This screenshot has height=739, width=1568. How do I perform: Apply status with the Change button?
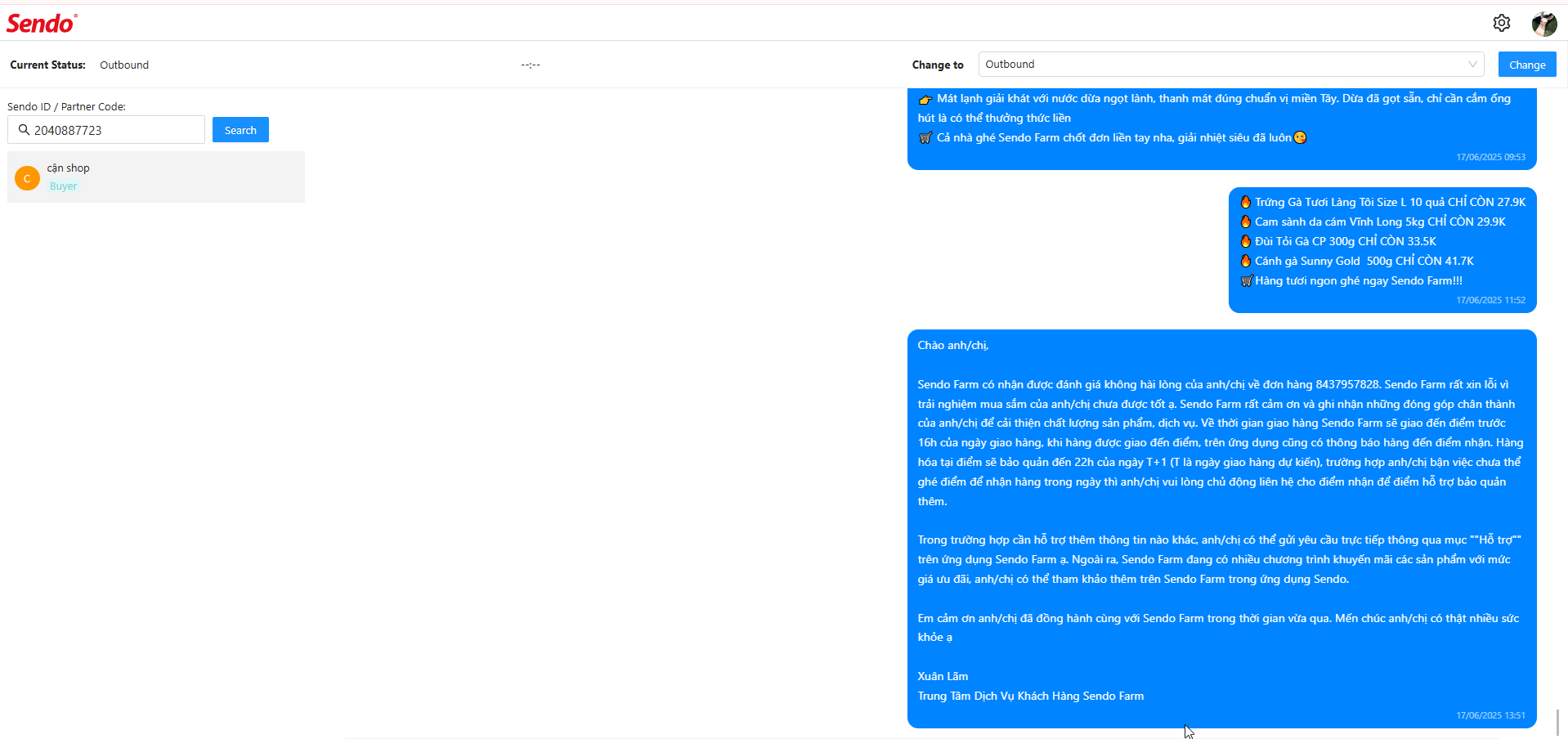(x=1527, y=65)
